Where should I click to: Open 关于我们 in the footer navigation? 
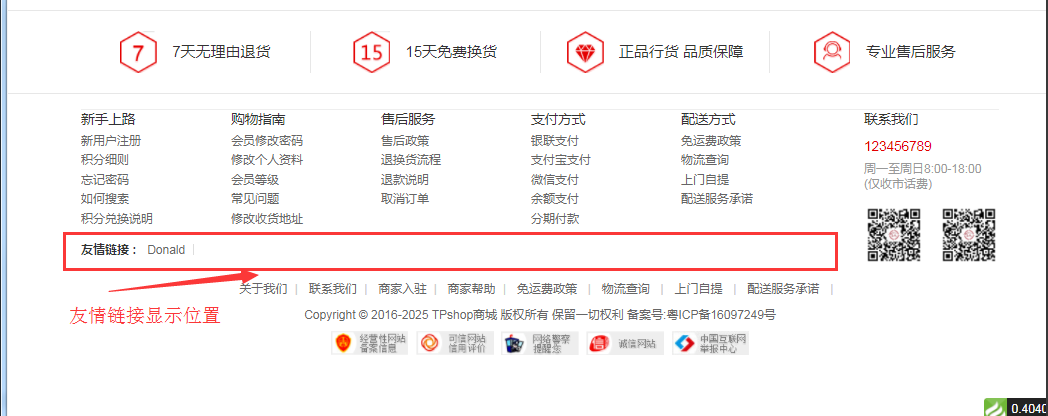click(x=263, y=289)
